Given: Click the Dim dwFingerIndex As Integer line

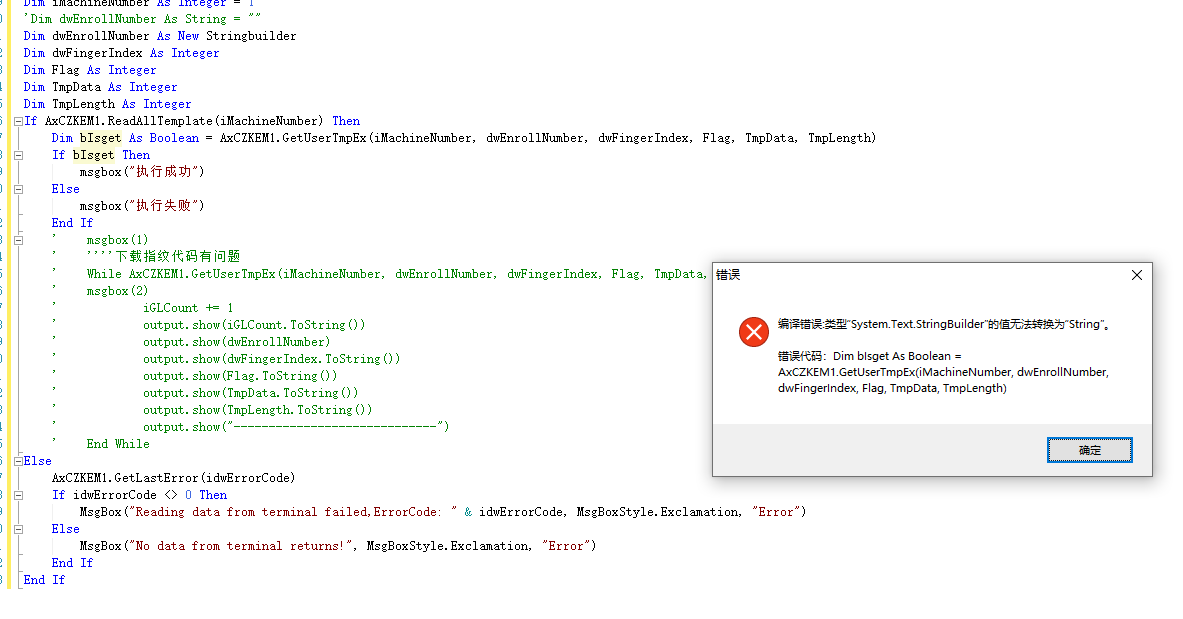Looking at the screenshot, I should click(121, 53).
